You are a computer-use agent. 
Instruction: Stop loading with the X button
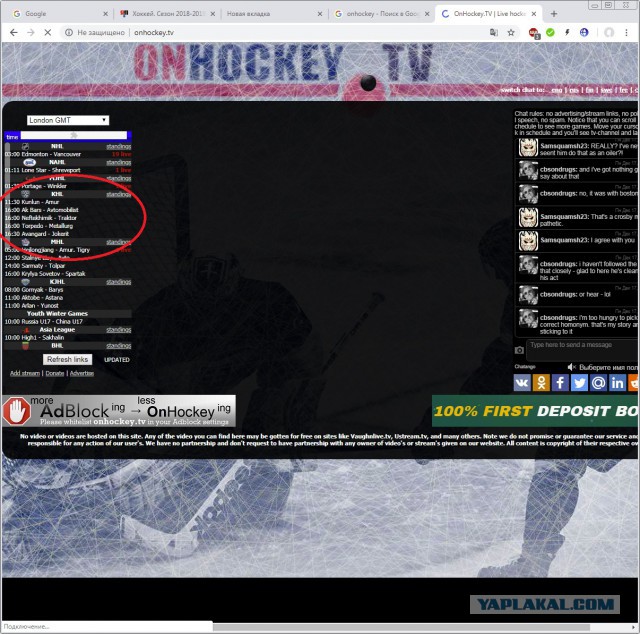coord(47,32)
